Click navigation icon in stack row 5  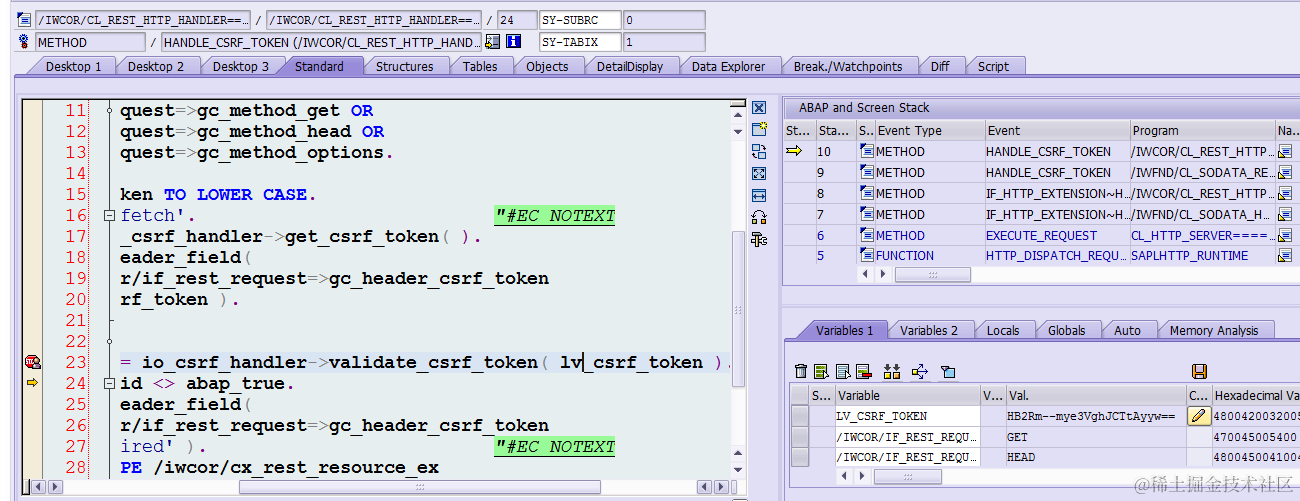point(1285,256)
